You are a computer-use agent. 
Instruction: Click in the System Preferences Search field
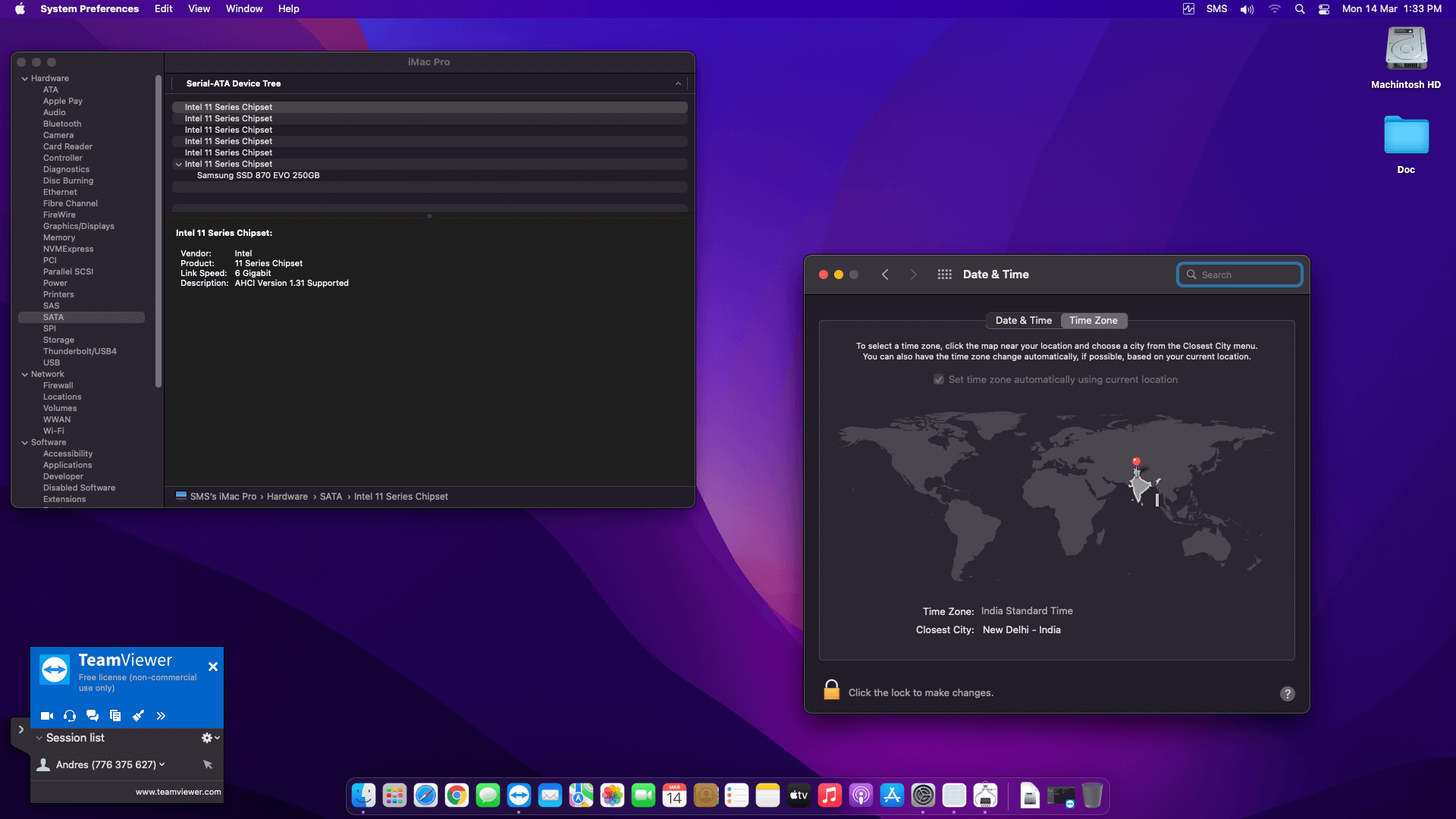click(1240, 275)
